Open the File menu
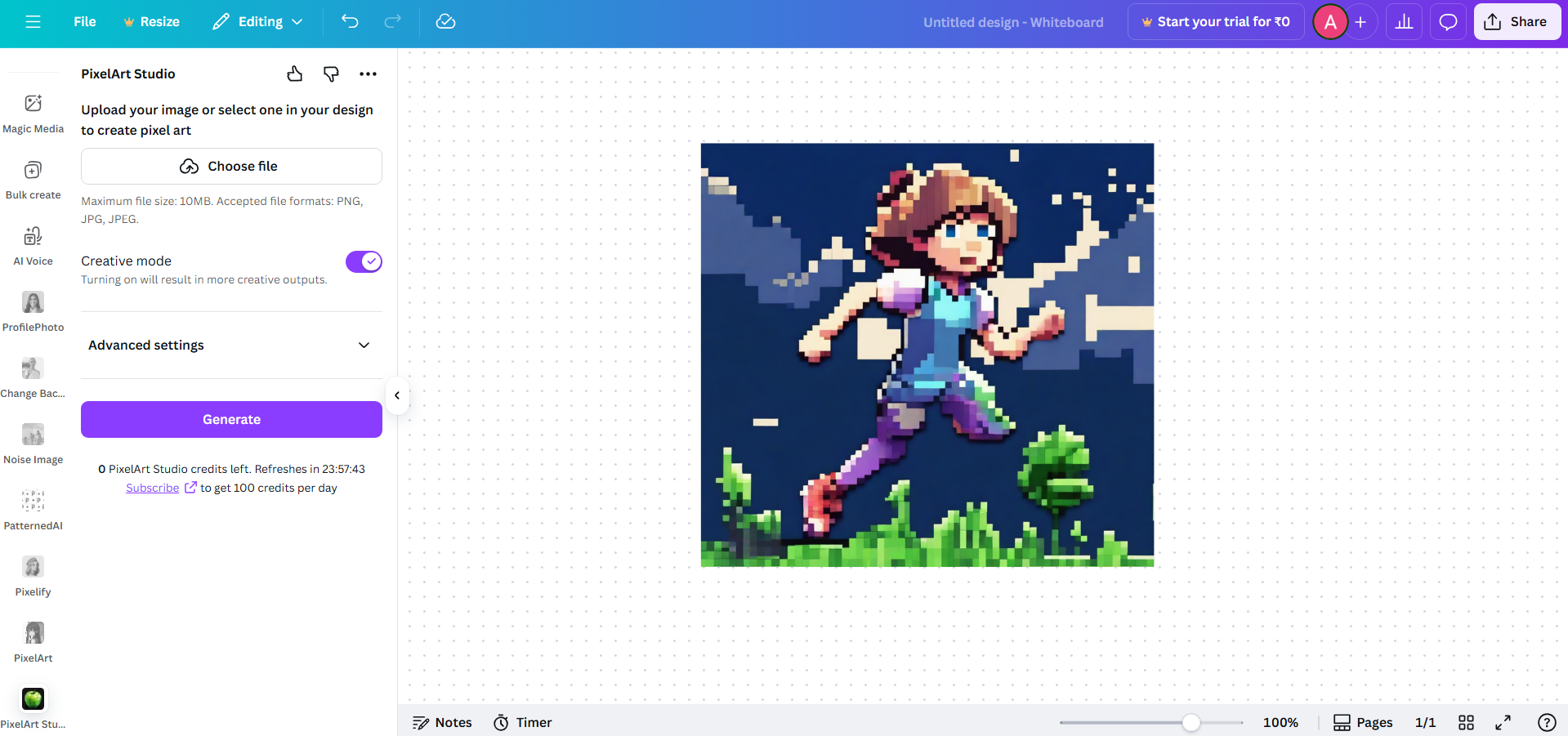 pyautogui.click(x=84, y=21)
